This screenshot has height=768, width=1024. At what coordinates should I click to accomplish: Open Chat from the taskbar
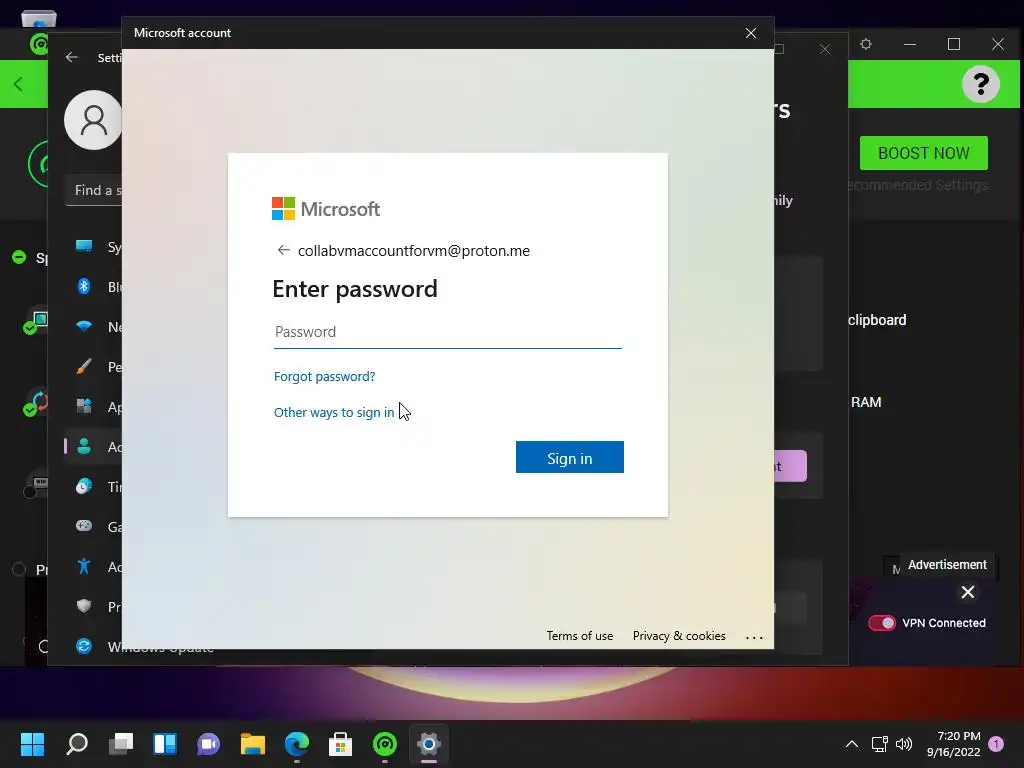[208, 744]
